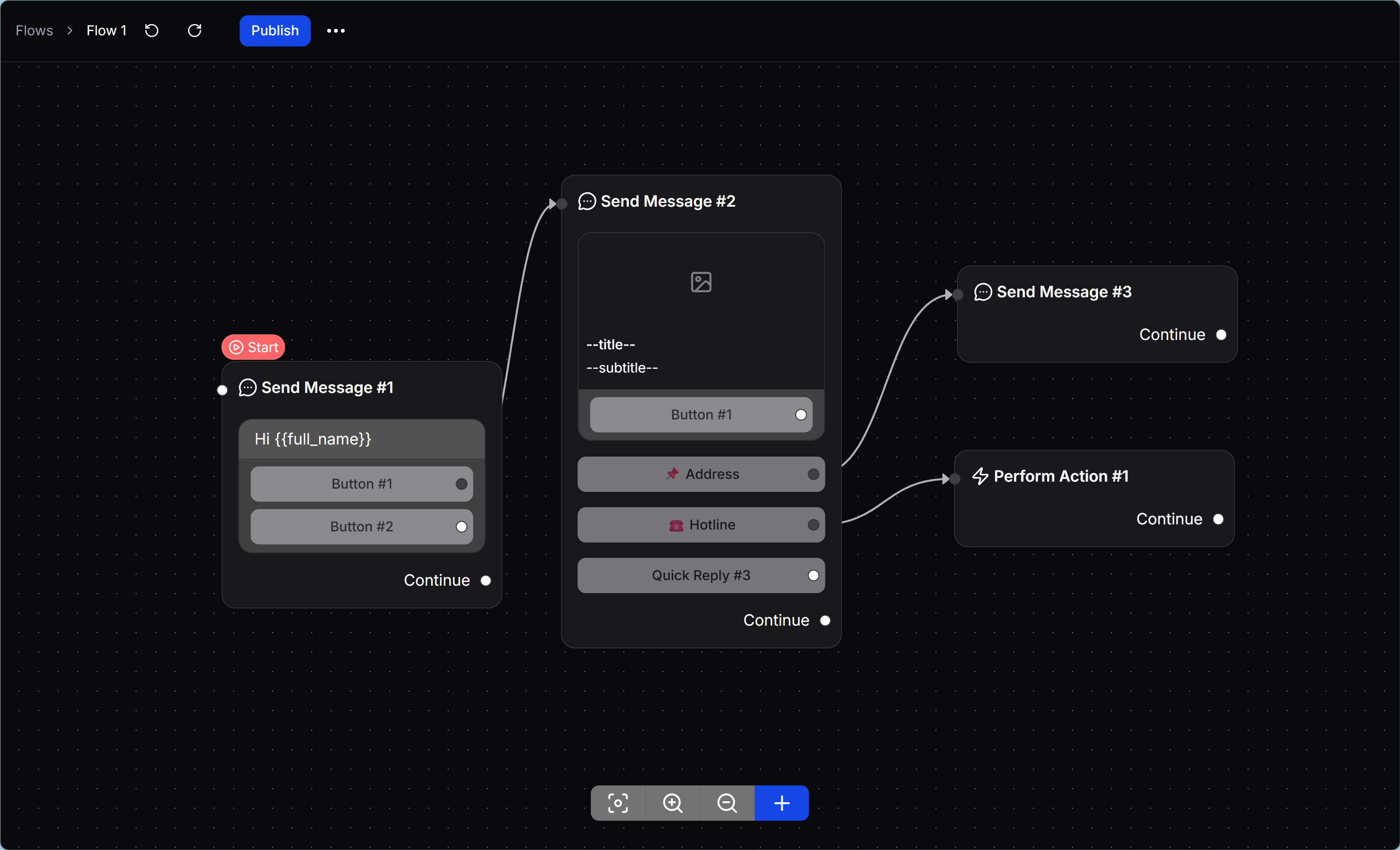This screenshot has height=850, width=1400.
Task: Click the output port of Button #2
Action: 461,526
